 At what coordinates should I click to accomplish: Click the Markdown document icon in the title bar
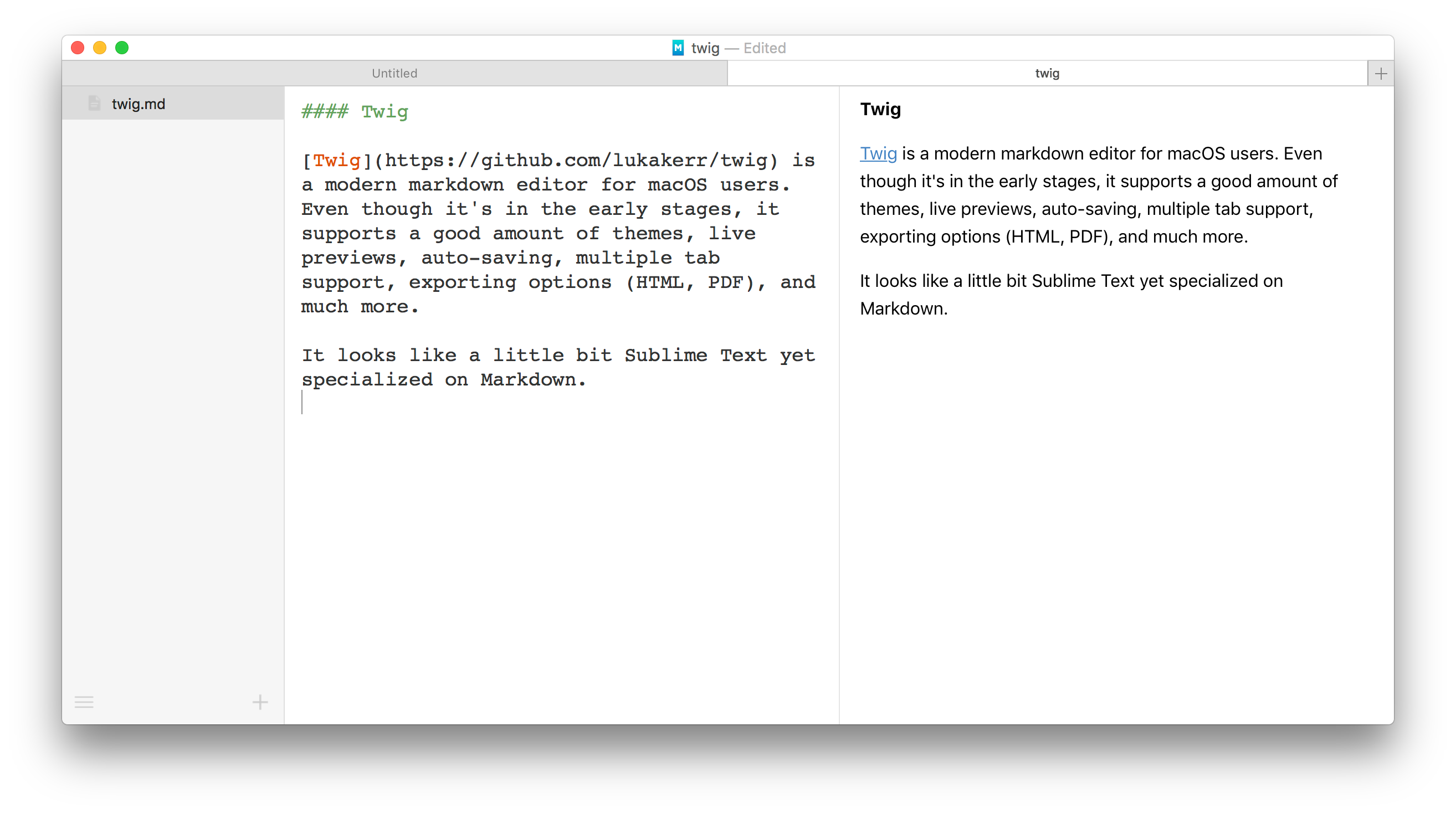click(x=678, y=48)
